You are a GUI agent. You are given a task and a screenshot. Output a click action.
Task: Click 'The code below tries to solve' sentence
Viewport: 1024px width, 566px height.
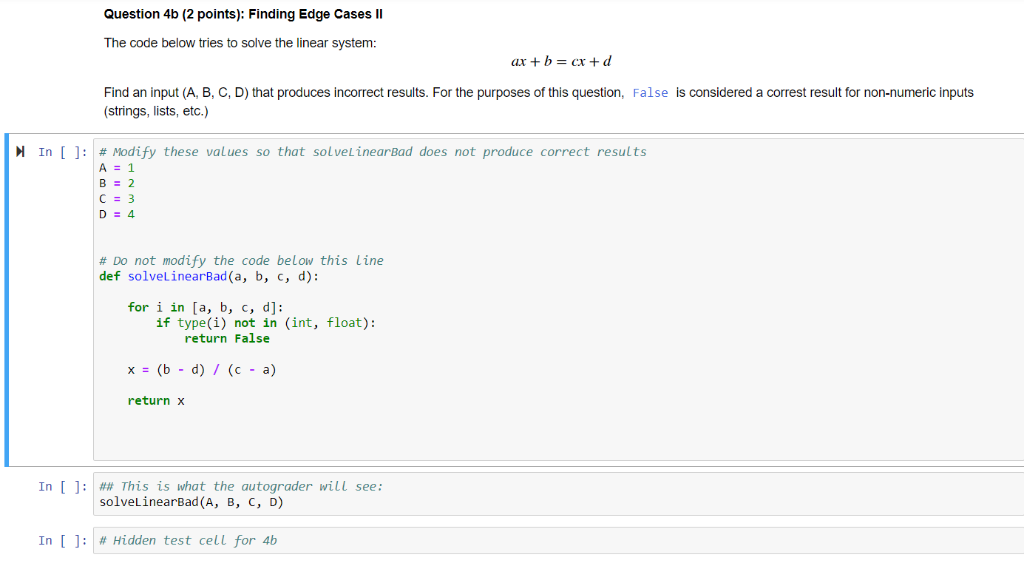(x=240, y=43)
